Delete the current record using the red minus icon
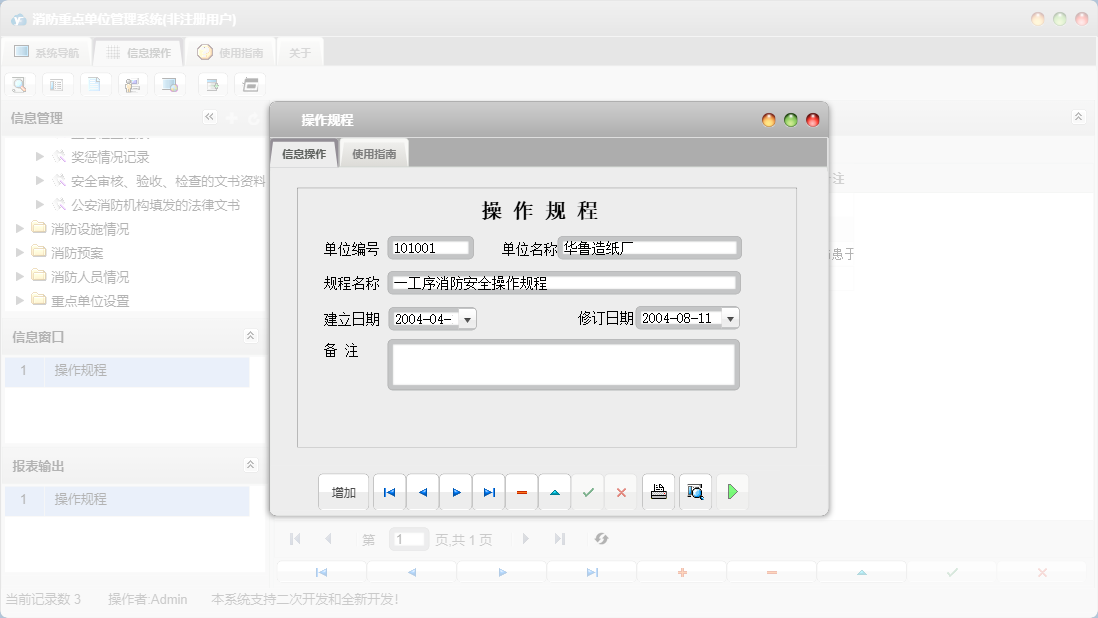 521,492
